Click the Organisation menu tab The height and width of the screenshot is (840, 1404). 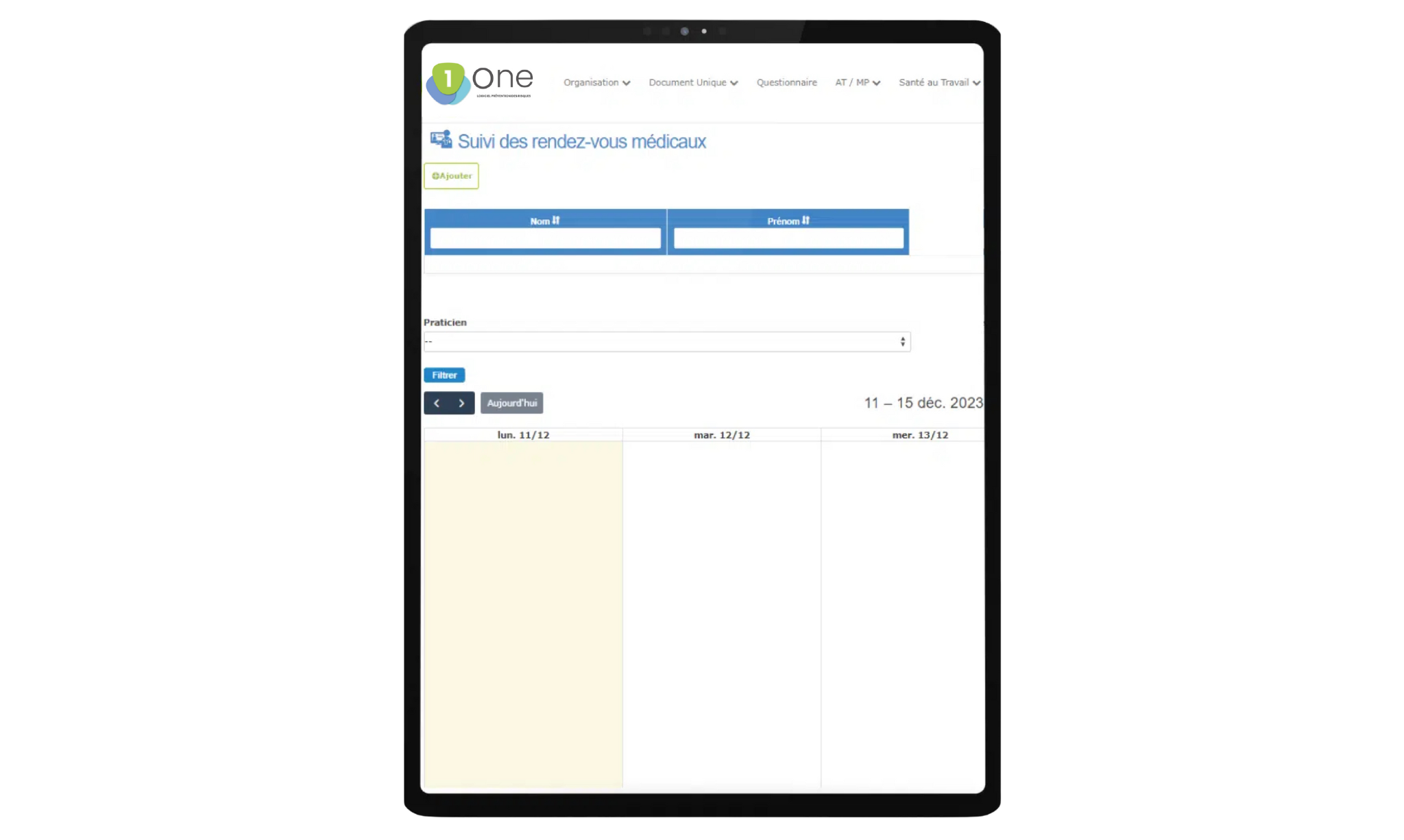pos(595,82)
